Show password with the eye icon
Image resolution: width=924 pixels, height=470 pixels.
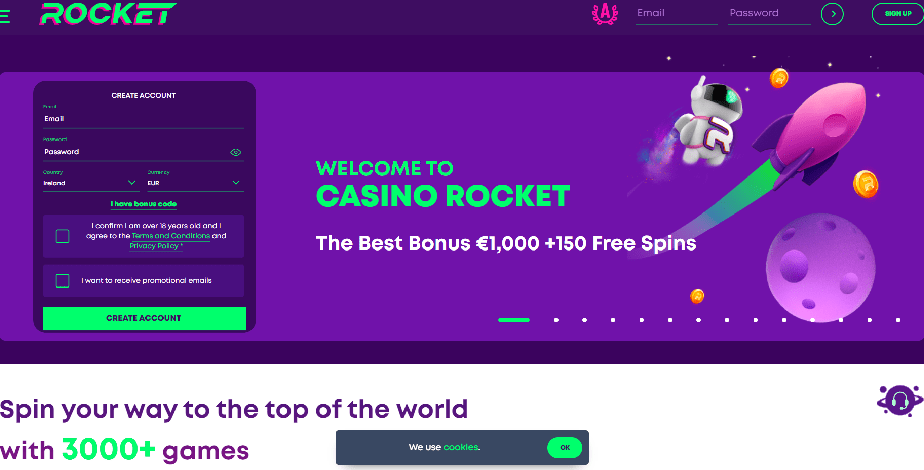tap(236, 152)
